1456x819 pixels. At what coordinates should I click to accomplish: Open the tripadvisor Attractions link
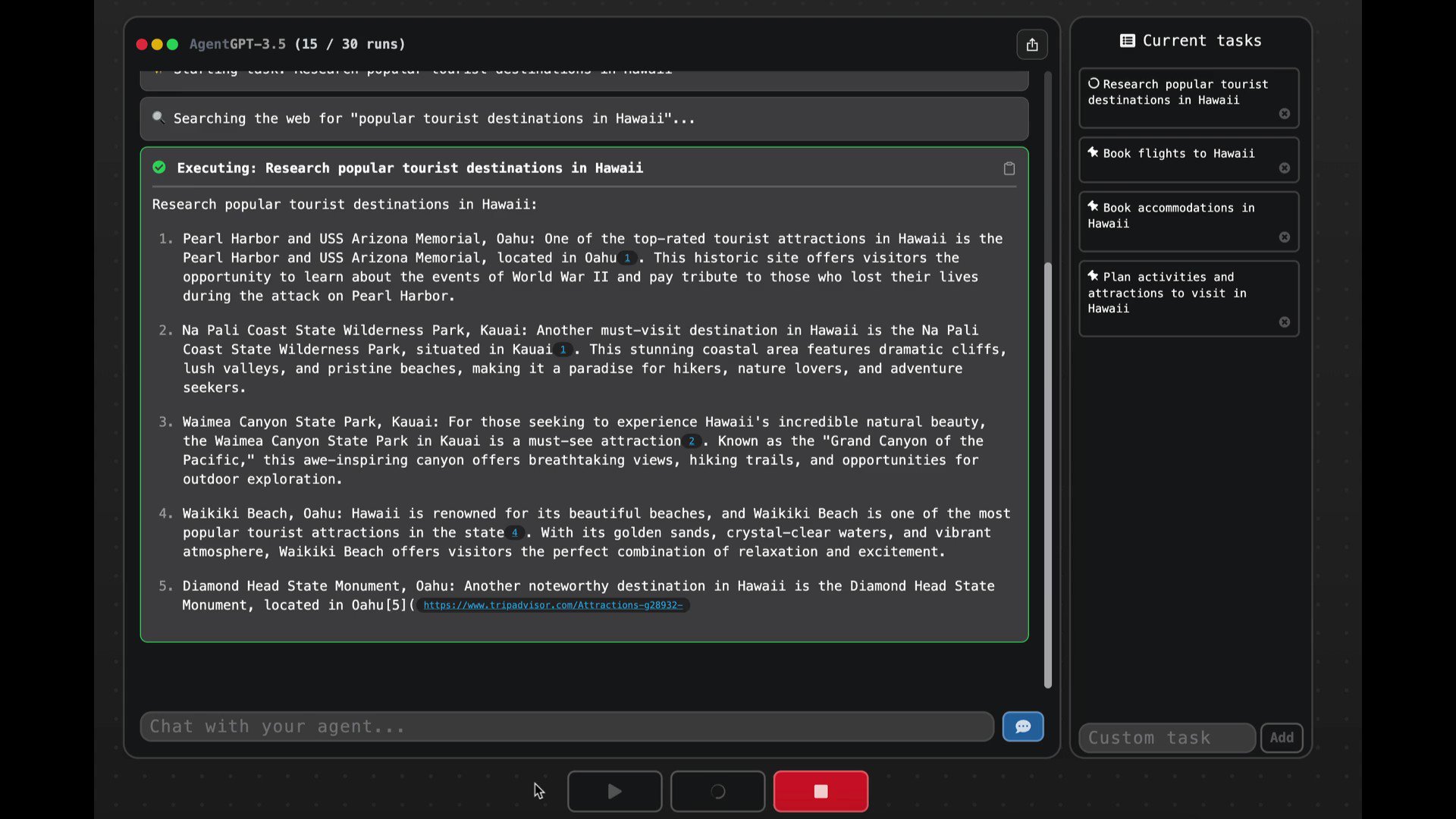[x=553, y=605]
